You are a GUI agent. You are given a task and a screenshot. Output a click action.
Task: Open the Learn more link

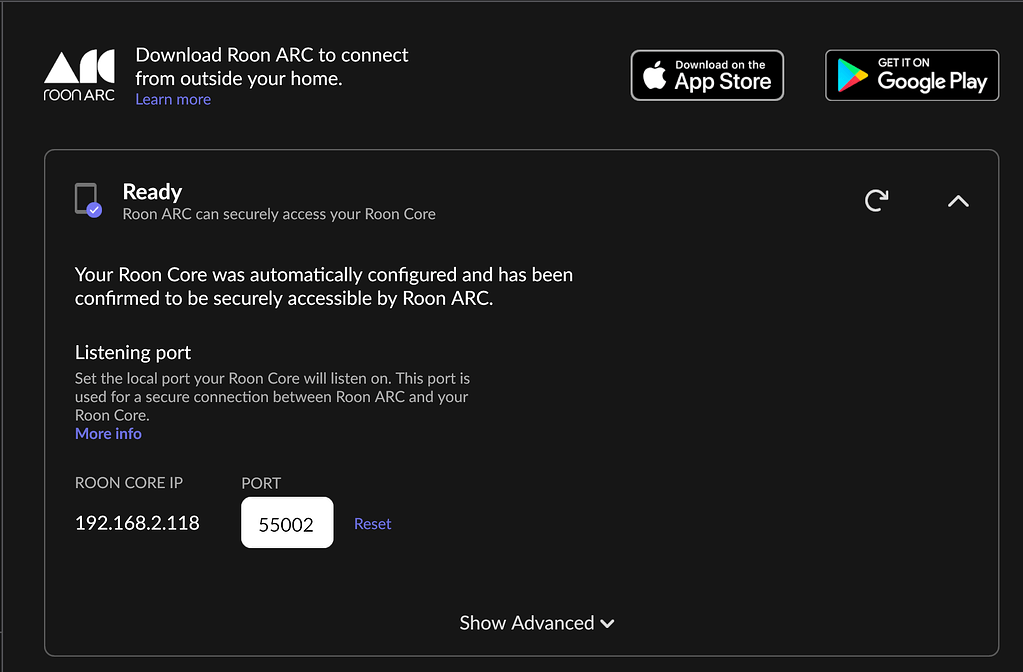[172, 99]
